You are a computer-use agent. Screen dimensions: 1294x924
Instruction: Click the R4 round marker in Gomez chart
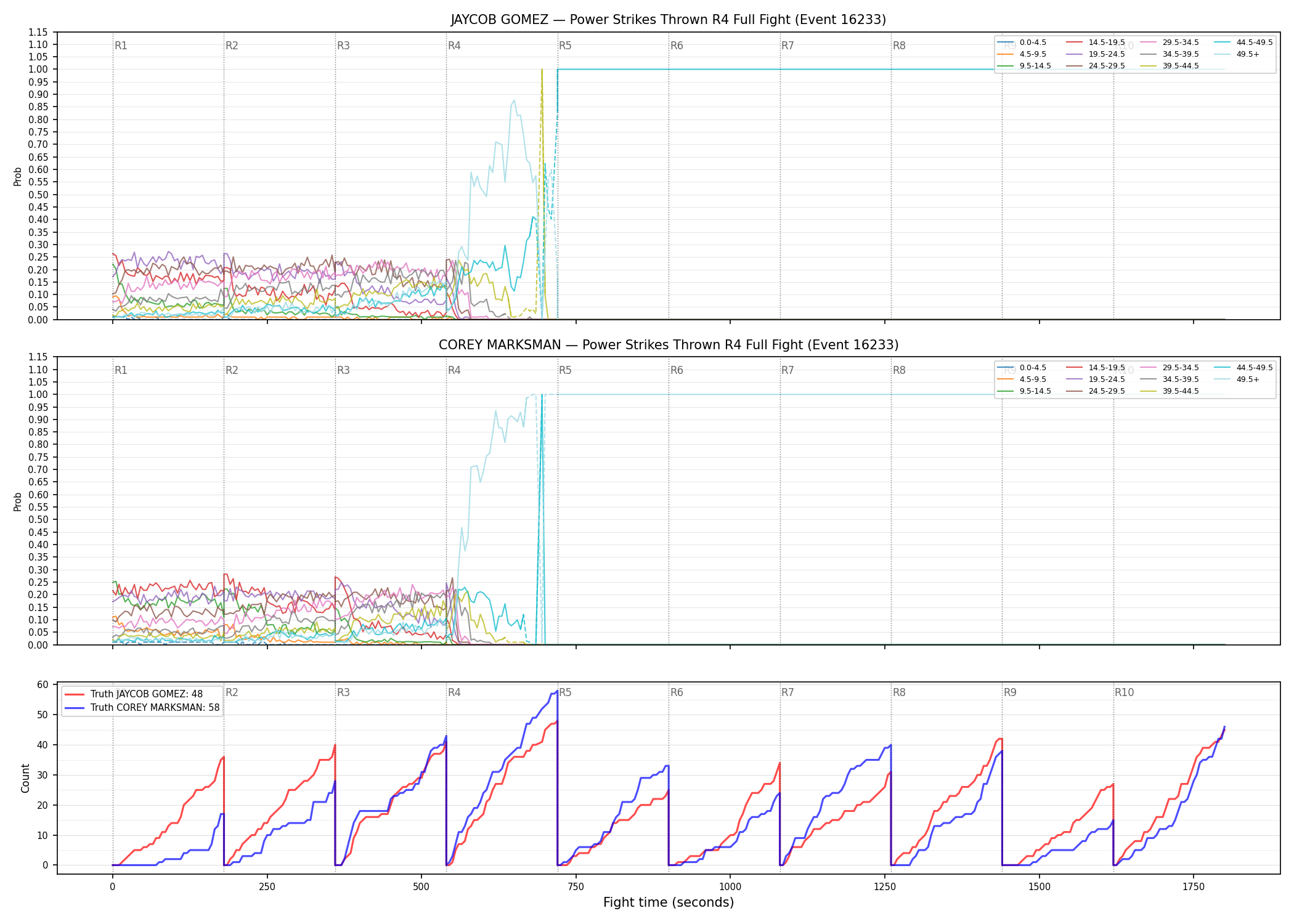coord(454,46)
